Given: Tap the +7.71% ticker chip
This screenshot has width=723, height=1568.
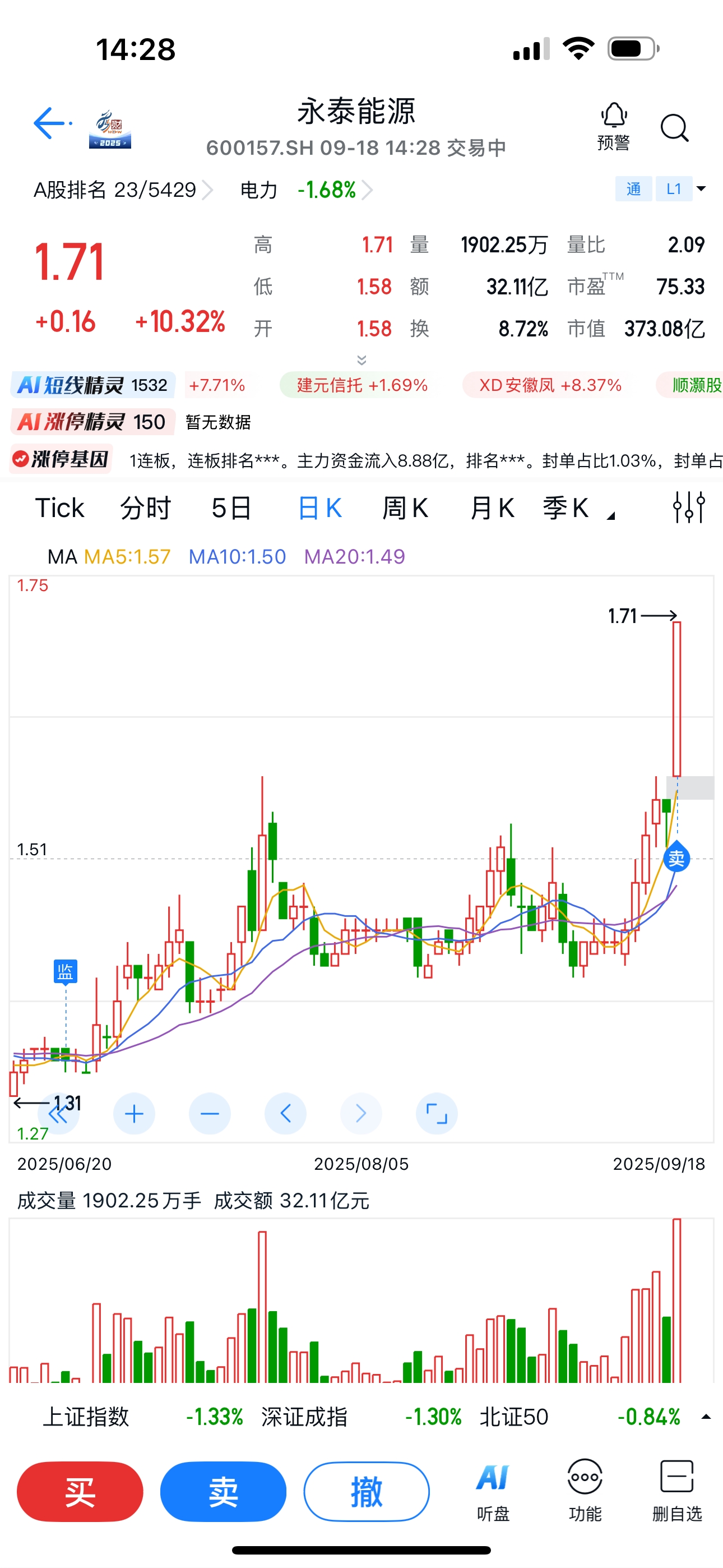Looking at the screenshot, I should 217,385.
